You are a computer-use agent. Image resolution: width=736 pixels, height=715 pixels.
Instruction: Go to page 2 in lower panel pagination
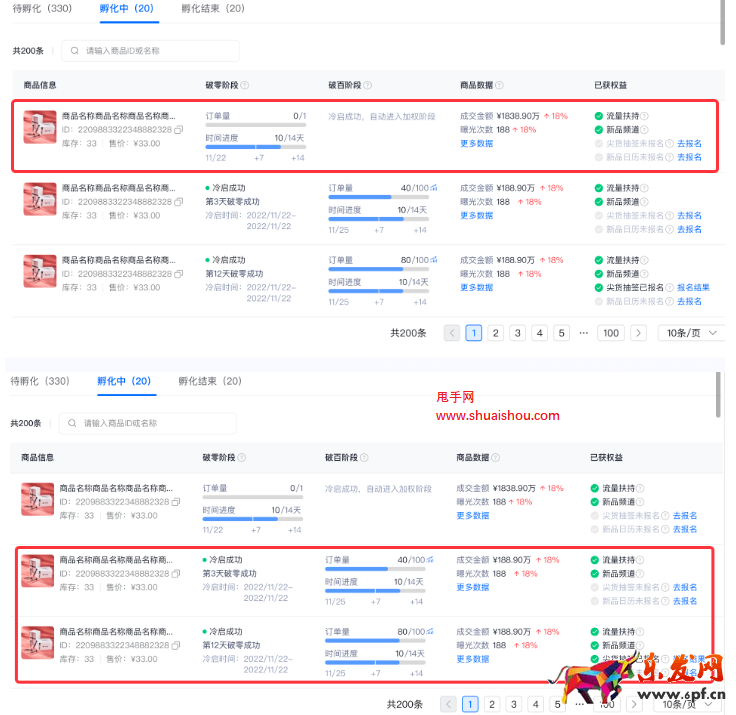(492, 704)
